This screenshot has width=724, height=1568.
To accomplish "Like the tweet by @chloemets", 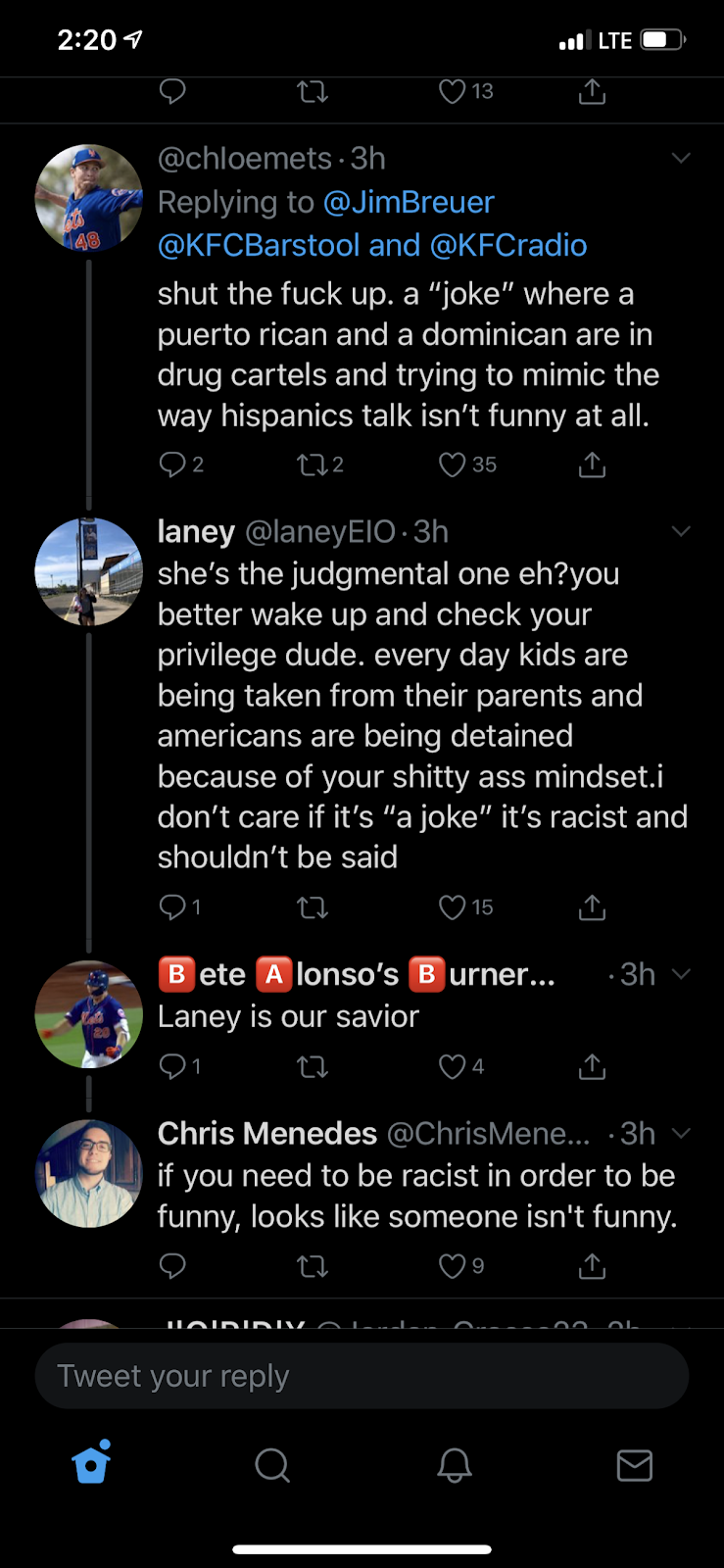I will (x=453, y=464).
